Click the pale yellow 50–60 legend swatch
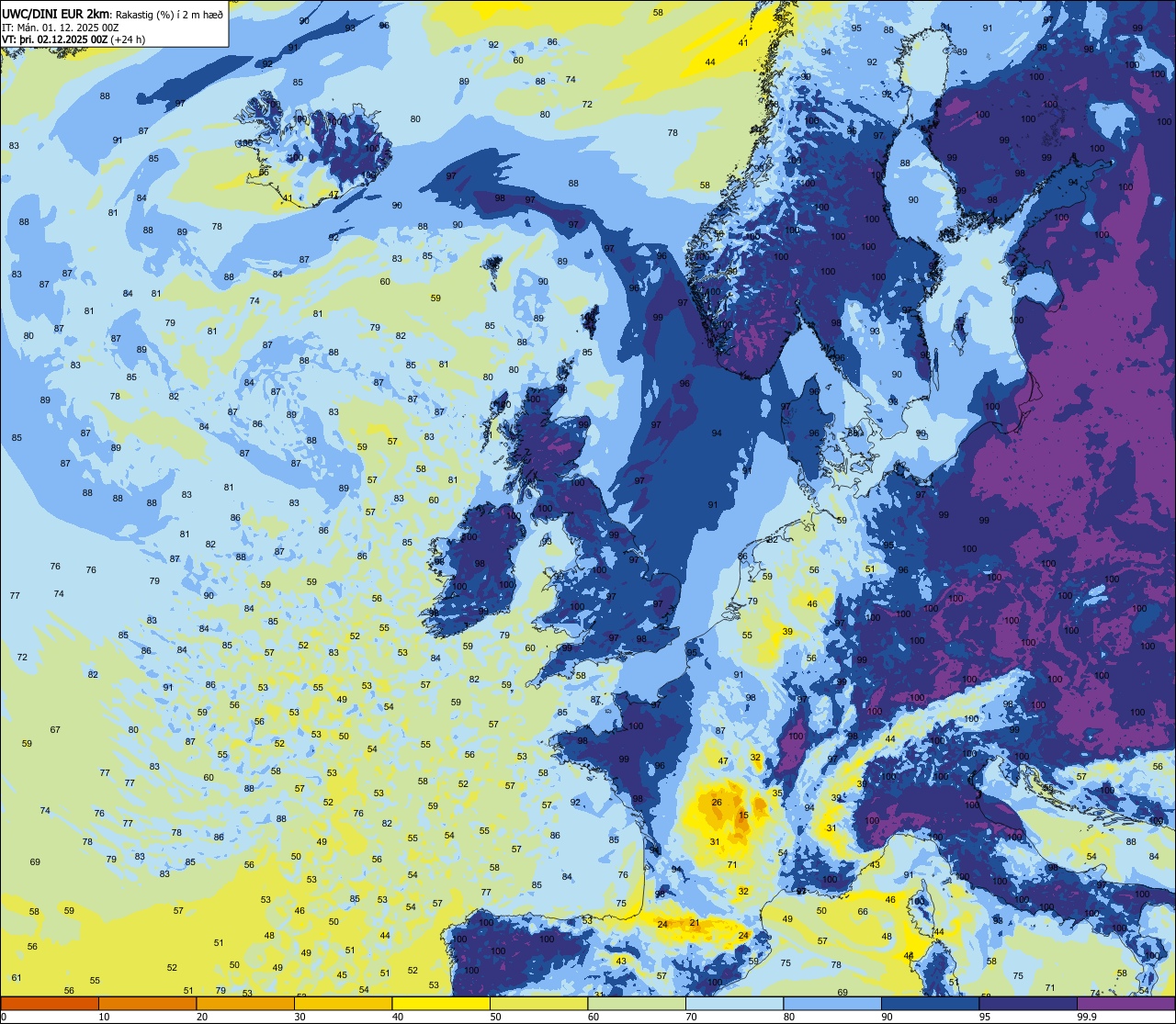 (538, 1003)
